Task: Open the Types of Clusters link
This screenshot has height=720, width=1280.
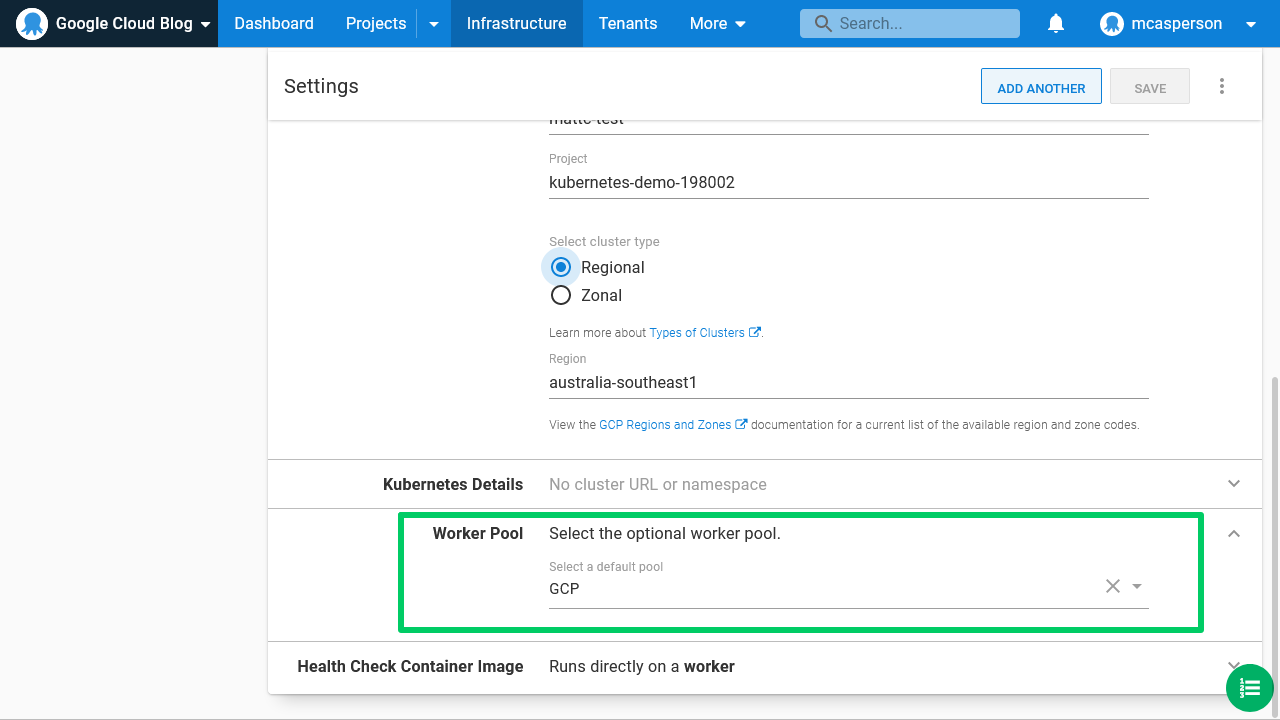Action: pos(699,331)
